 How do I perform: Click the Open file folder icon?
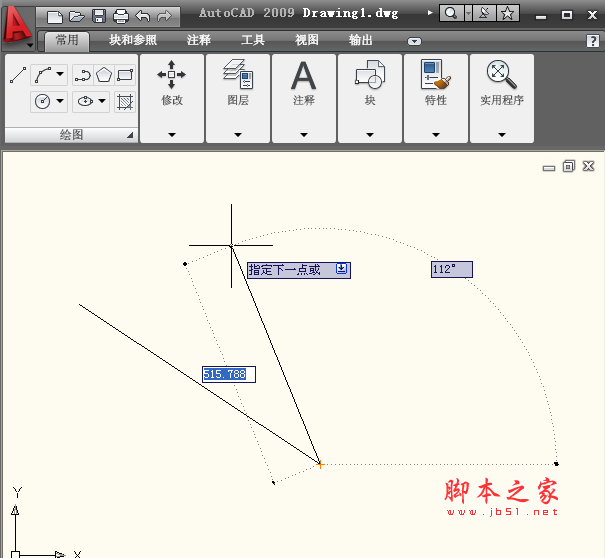(76, 17)
